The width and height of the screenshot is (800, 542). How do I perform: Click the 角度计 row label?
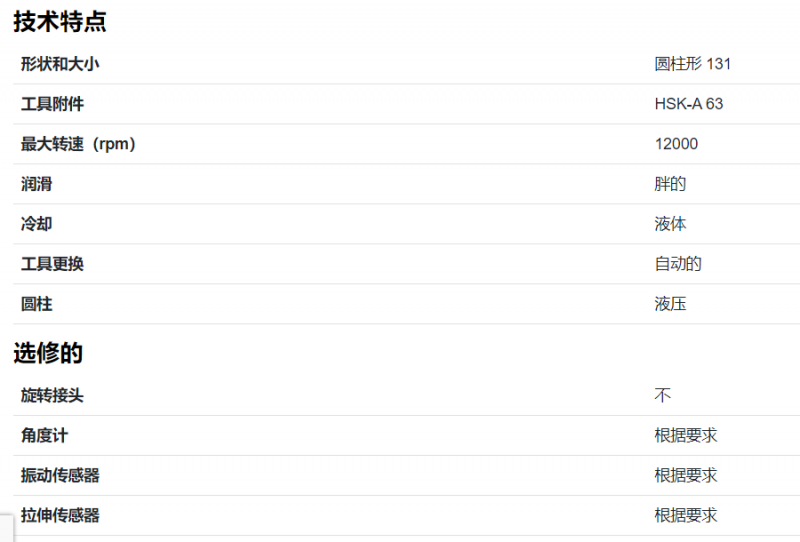click(x=44, y=435)
